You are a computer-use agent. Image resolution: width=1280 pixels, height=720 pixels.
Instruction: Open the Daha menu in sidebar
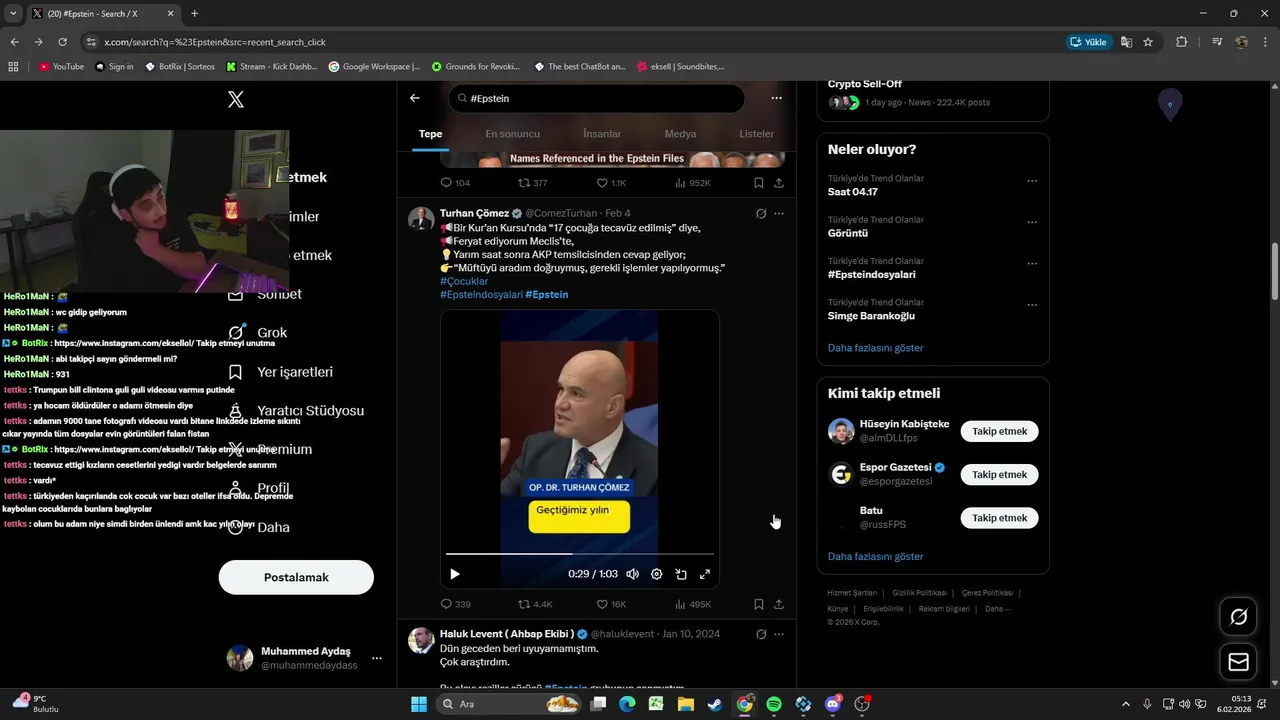click(259, 527)
